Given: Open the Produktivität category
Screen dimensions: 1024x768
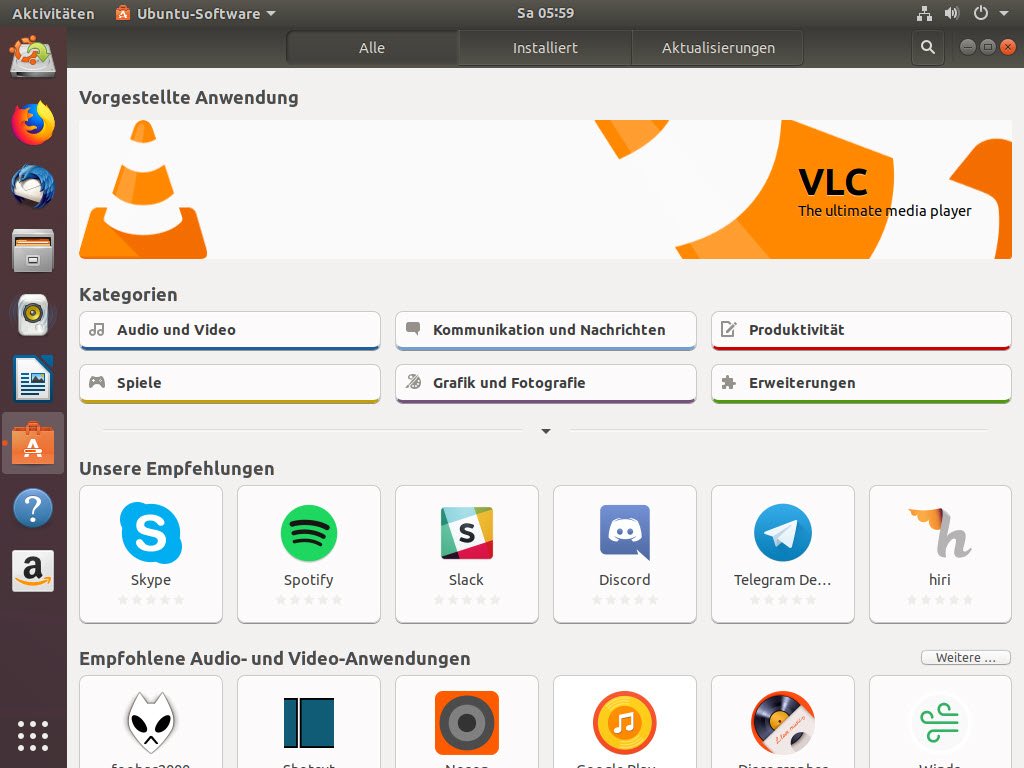Looking at the screenshot, I should point(861,330).
